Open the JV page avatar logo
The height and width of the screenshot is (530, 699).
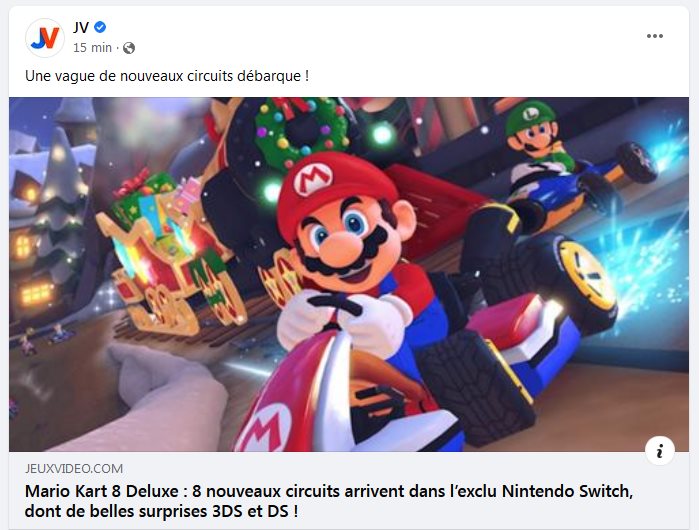[45, 38]
